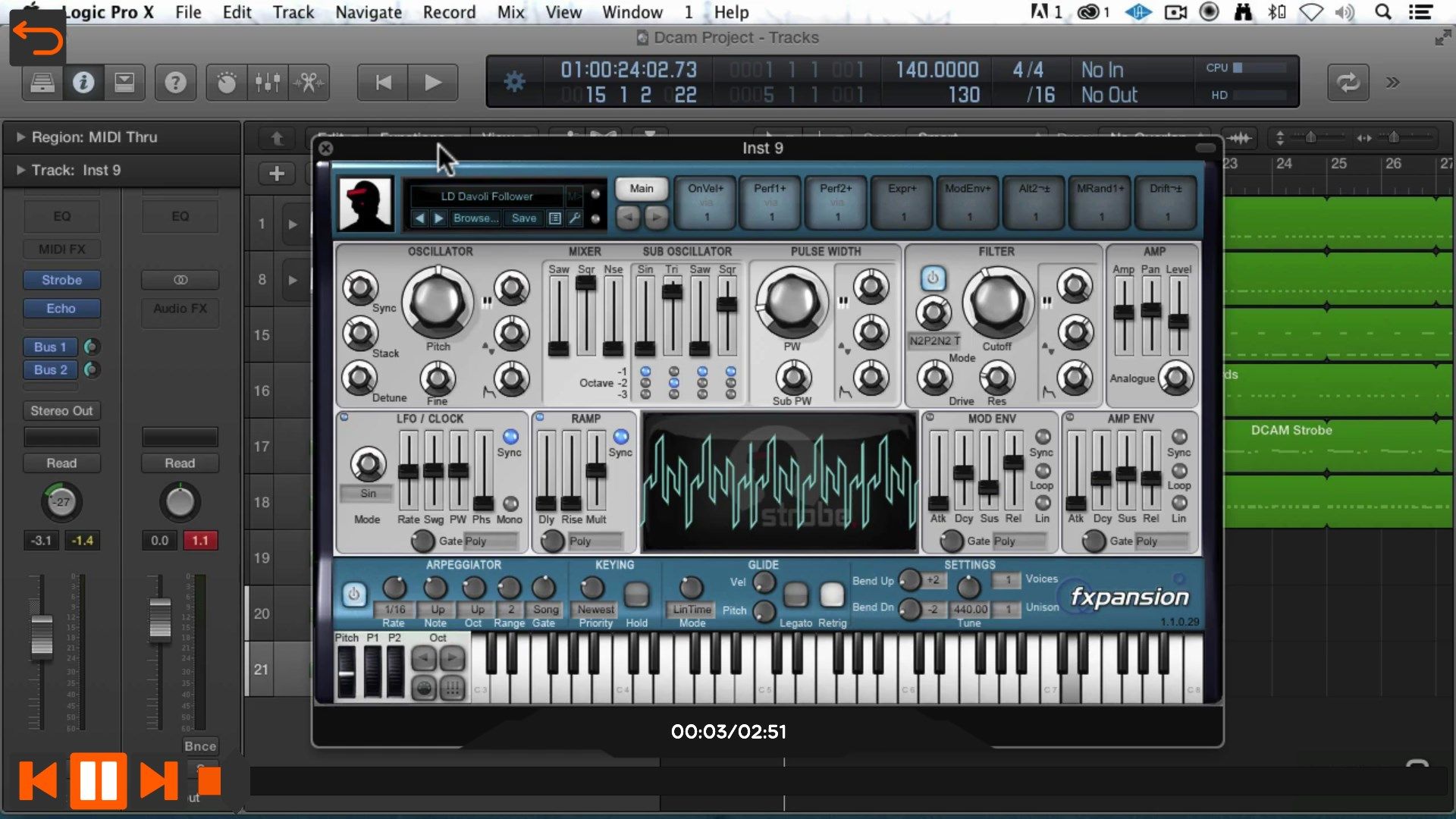Select the ModEnv+ modulation tab
Screen dimensions: 1456x819
pos(968,202)
